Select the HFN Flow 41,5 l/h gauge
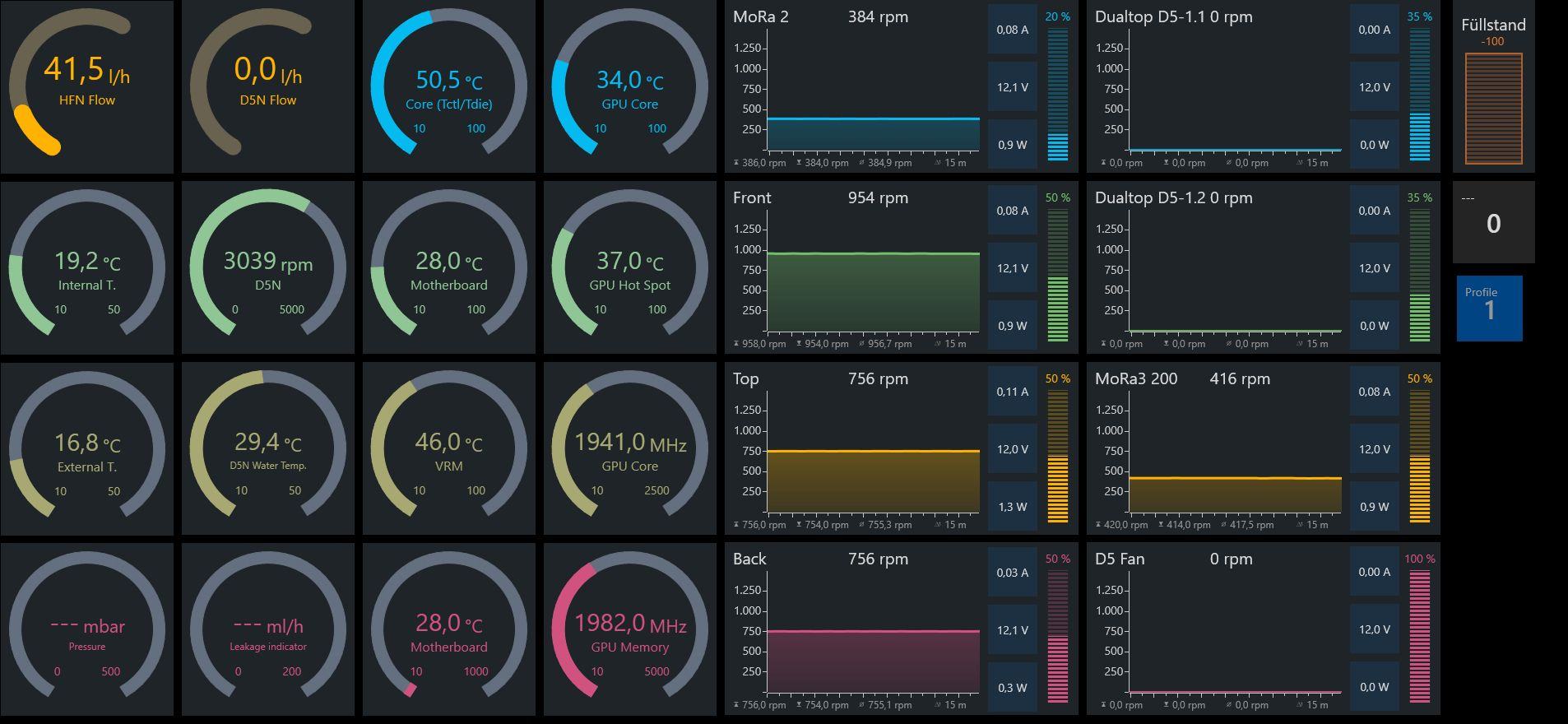The width and height of the screenshot is (1568, 724). [x=87, y=86]
